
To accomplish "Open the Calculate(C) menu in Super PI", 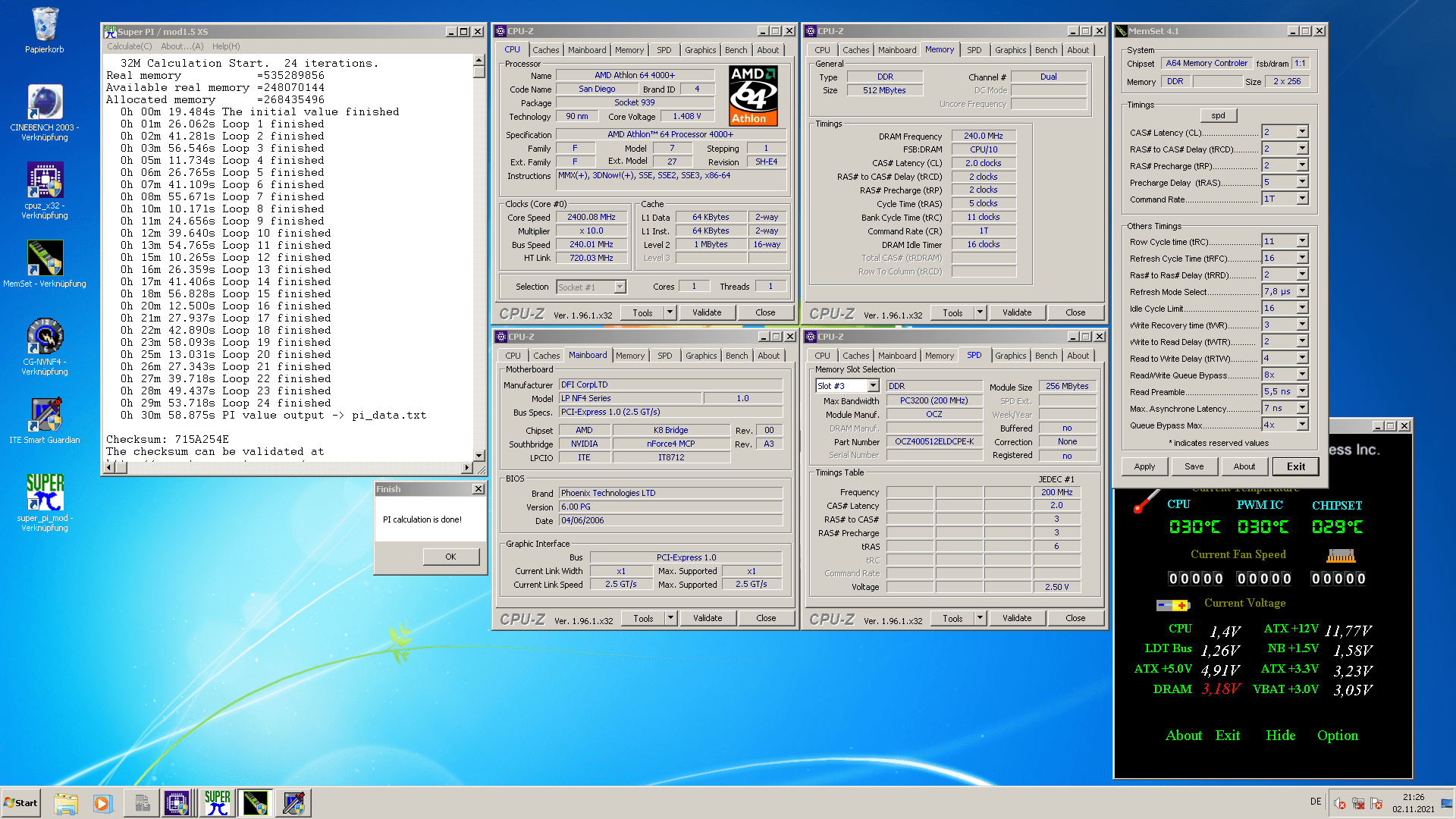I will (x=130, y=46).
